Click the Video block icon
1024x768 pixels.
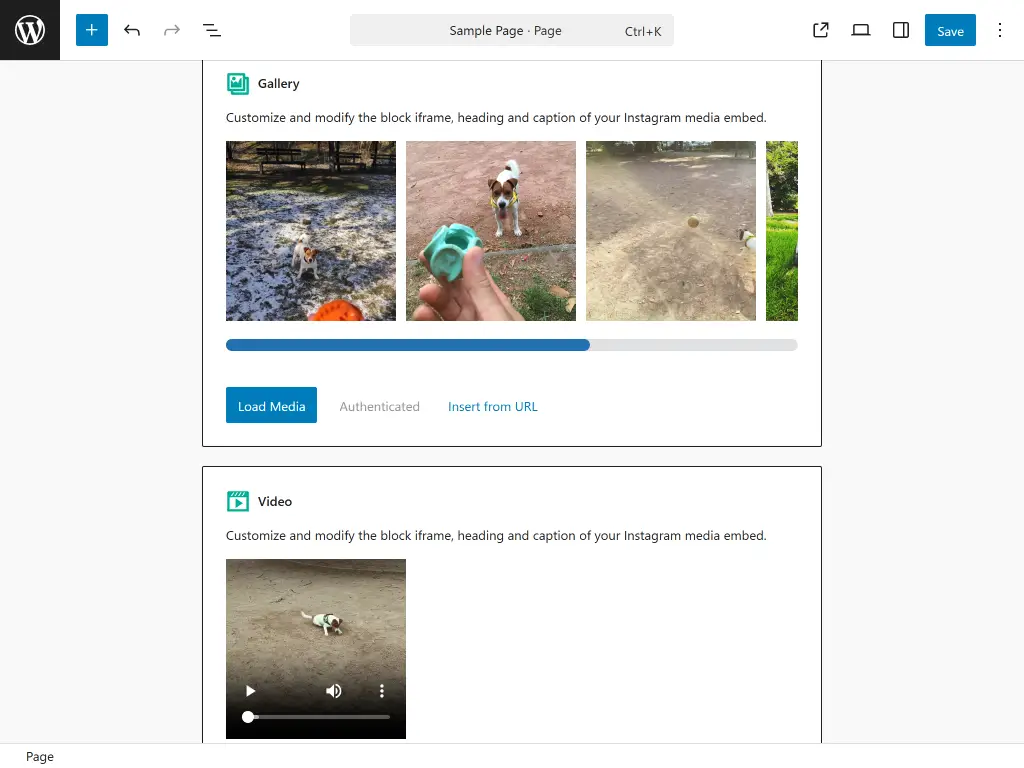pos(237,501)
